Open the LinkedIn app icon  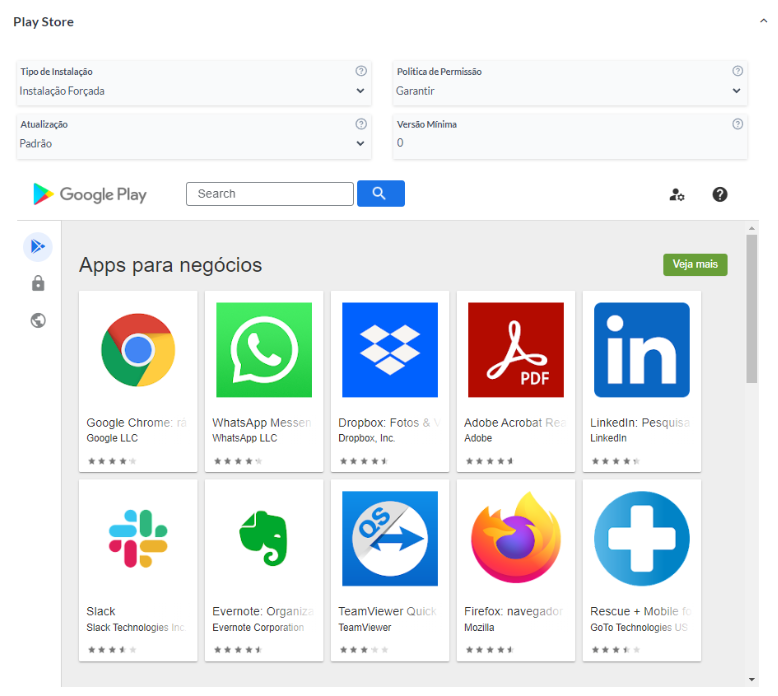coord(642,350)
